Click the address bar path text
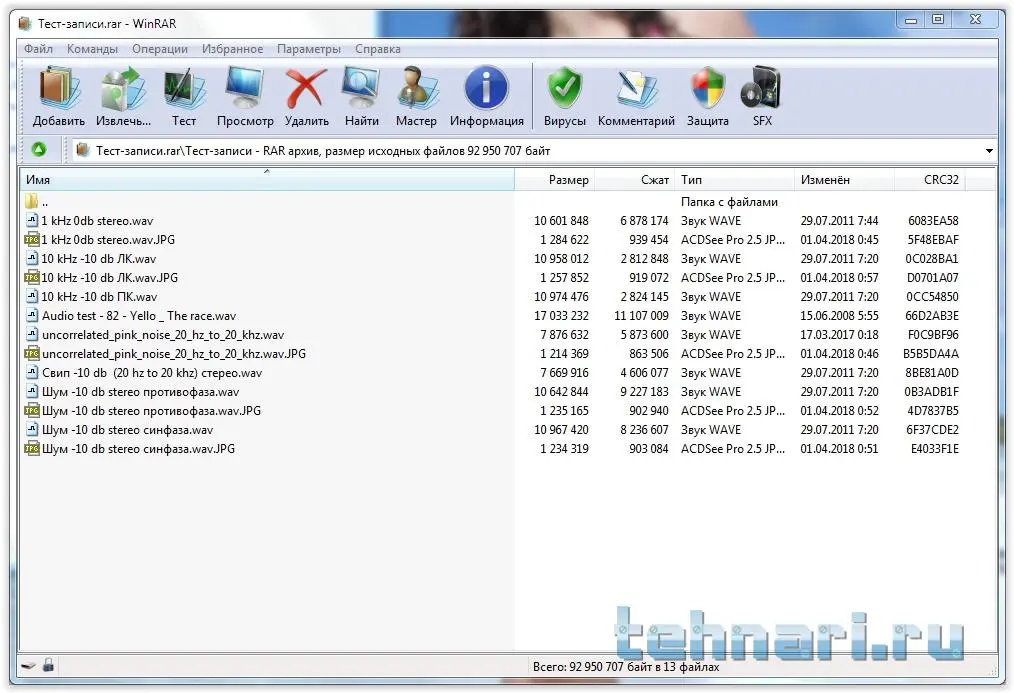The height and width of the screenshot is (693, 1014). tap(323, 151)
